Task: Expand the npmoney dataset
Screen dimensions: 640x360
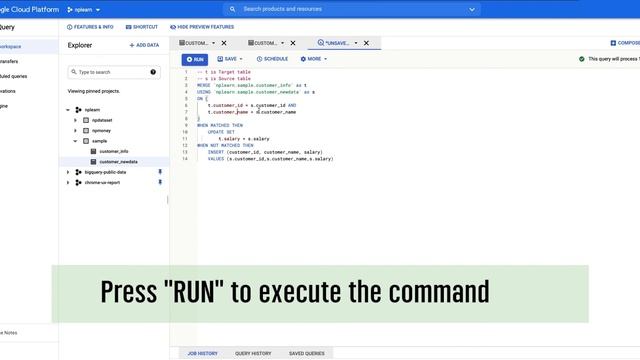Action: (x=75, y=131)
